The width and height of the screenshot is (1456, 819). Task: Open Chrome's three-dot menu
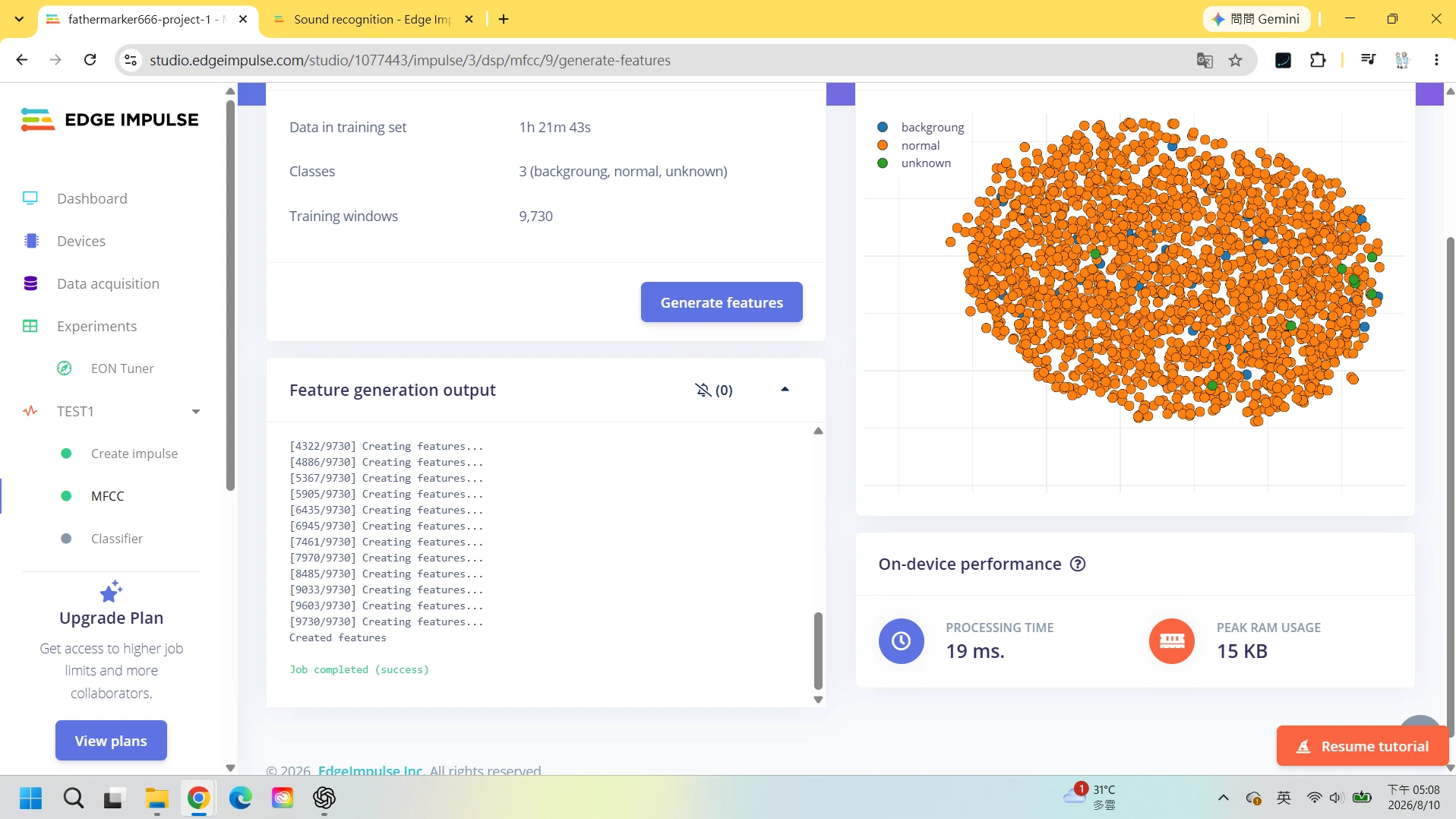tap(1436, 60)
